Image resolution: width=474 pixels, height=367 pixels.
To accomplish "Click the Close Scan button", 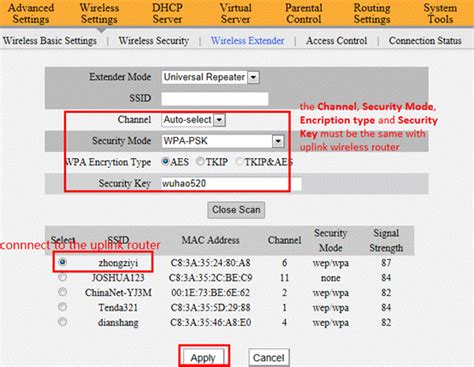I will tap(236, 210).
